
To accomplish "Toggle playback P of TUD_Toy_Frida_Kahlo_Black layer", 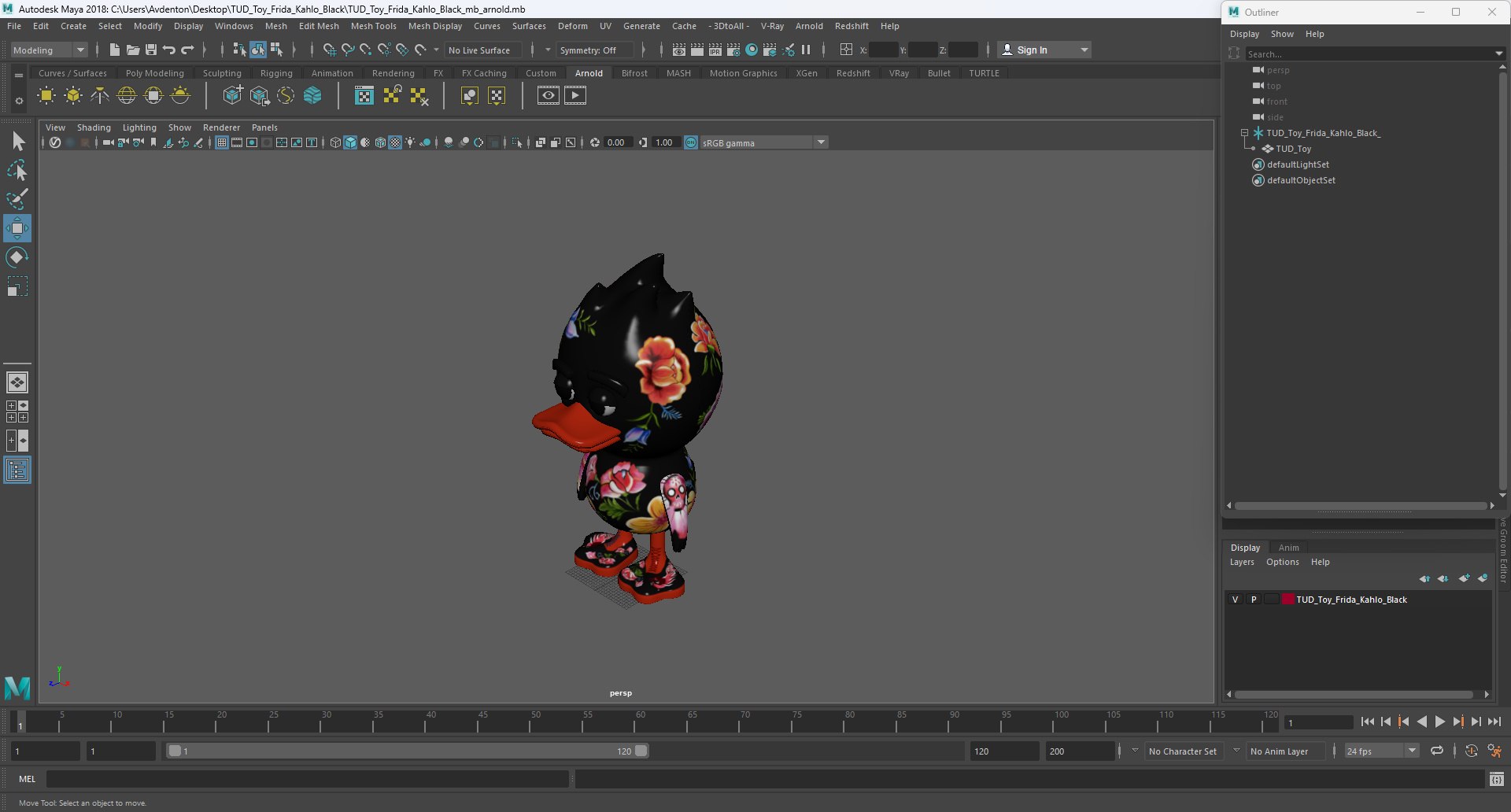I will pyautogui.click(x=1254, y=600).
